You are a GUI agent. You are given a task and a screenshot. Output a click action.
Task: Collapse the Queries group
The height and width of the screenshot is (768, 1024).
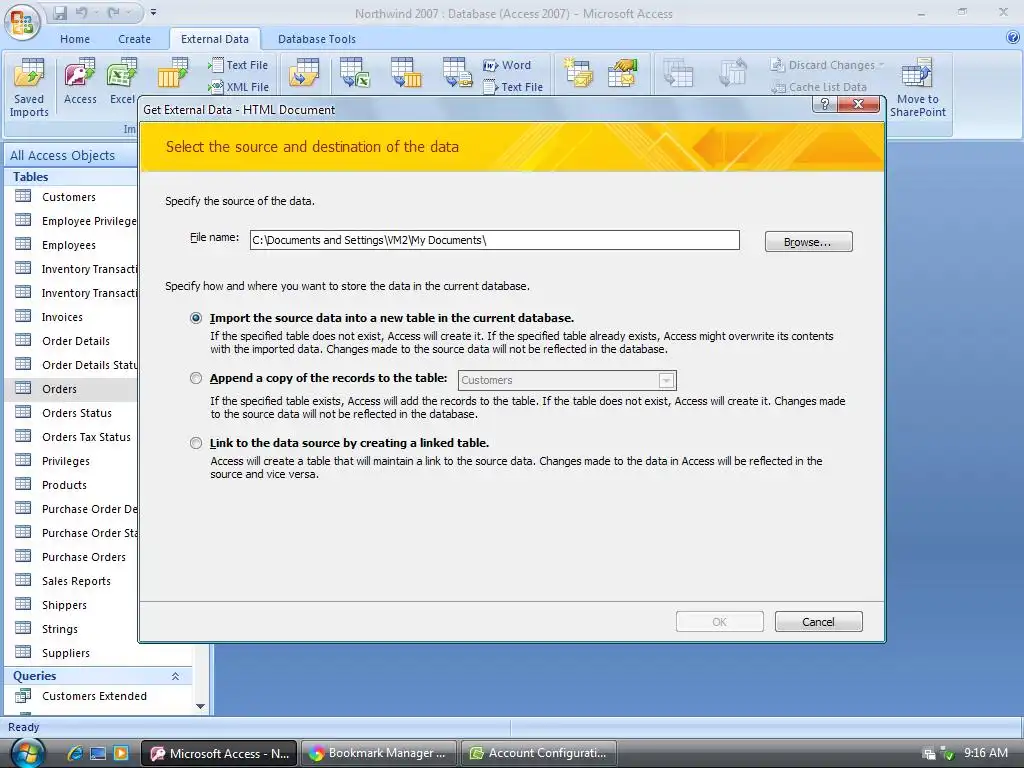[x=175, y=676]
